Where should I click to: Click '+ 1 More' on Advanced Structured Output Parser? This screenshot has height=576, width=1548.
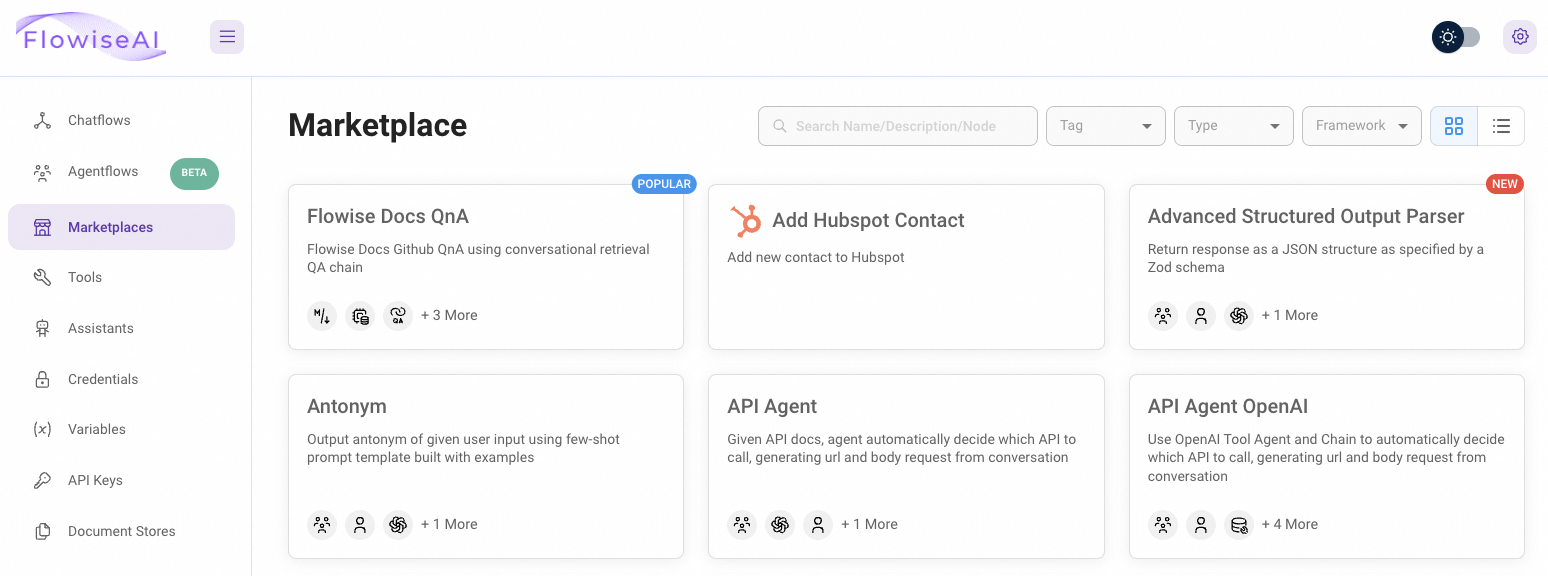pyautogui.click(x=1290, y=315)
